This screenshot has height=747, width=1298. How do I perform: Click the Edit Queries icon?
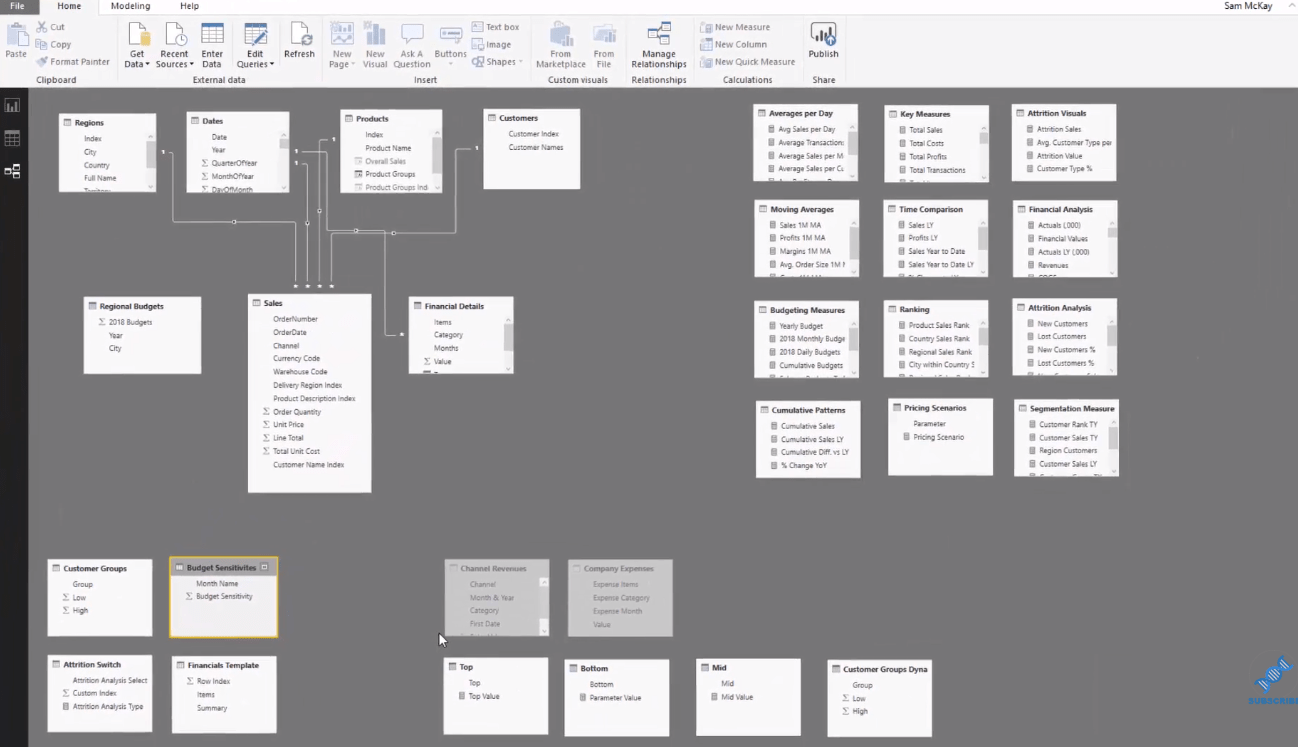(256, 34)
